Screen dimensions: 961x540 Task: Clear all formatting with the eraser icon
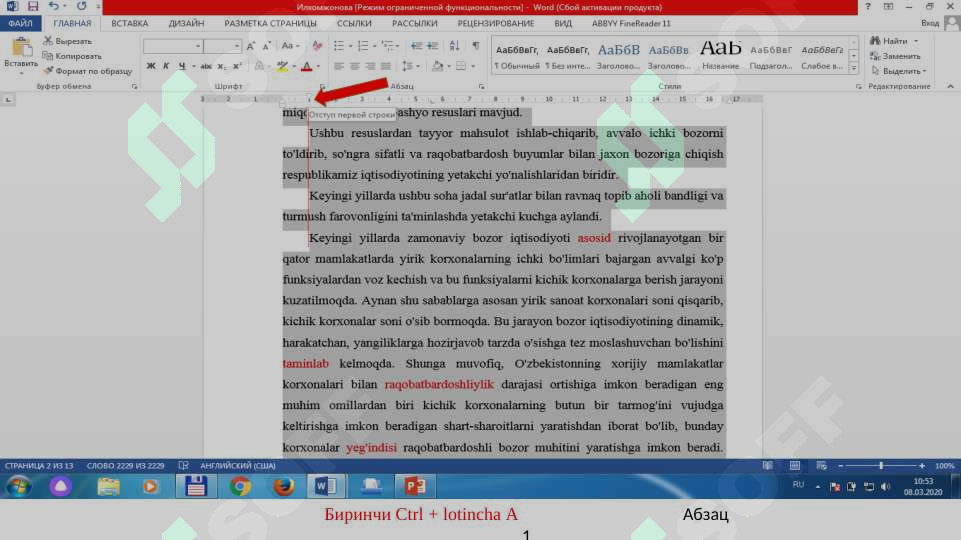pyautogui.click(x=317, y=46)
